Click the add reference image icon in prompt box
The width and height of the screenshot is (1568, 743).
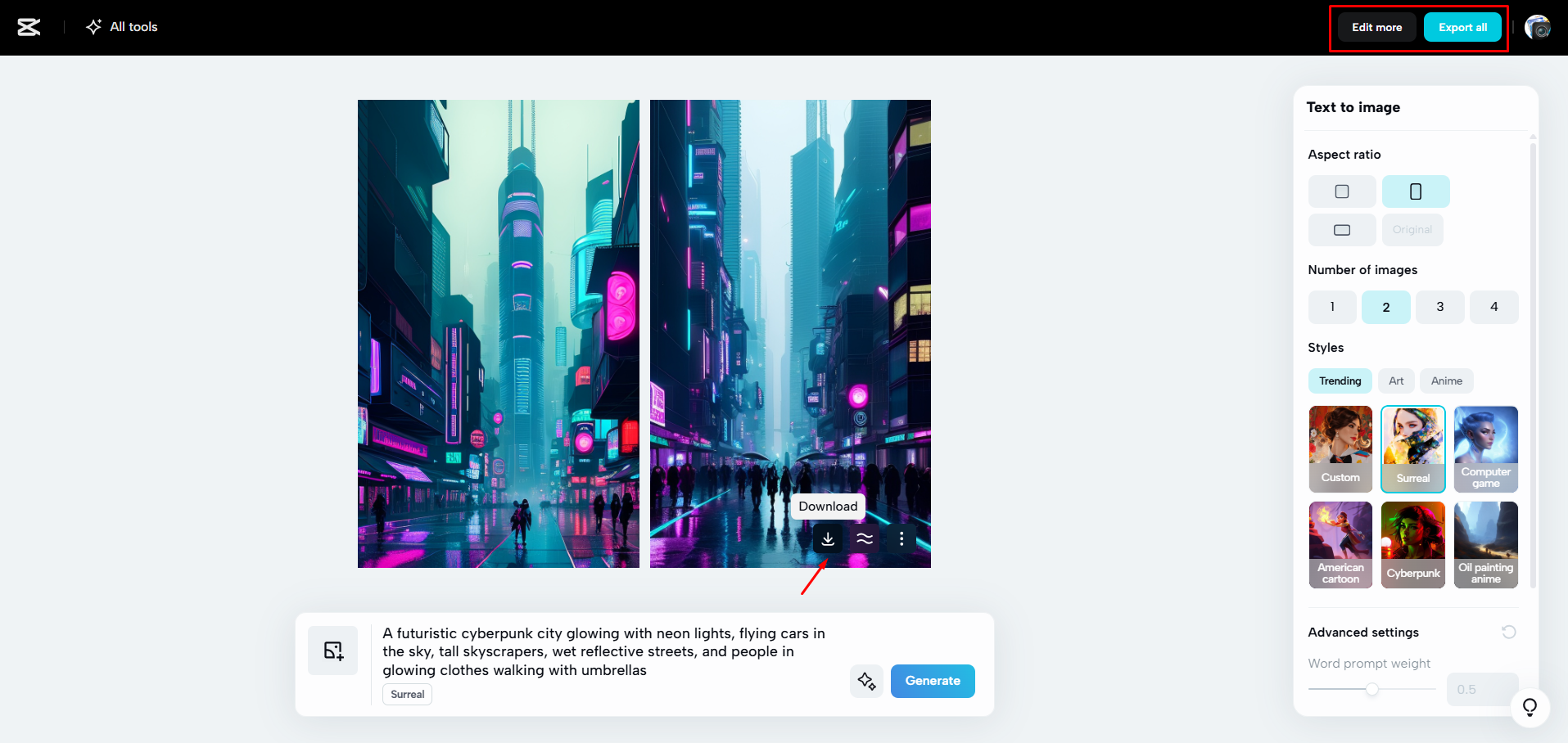coord(332,650)
